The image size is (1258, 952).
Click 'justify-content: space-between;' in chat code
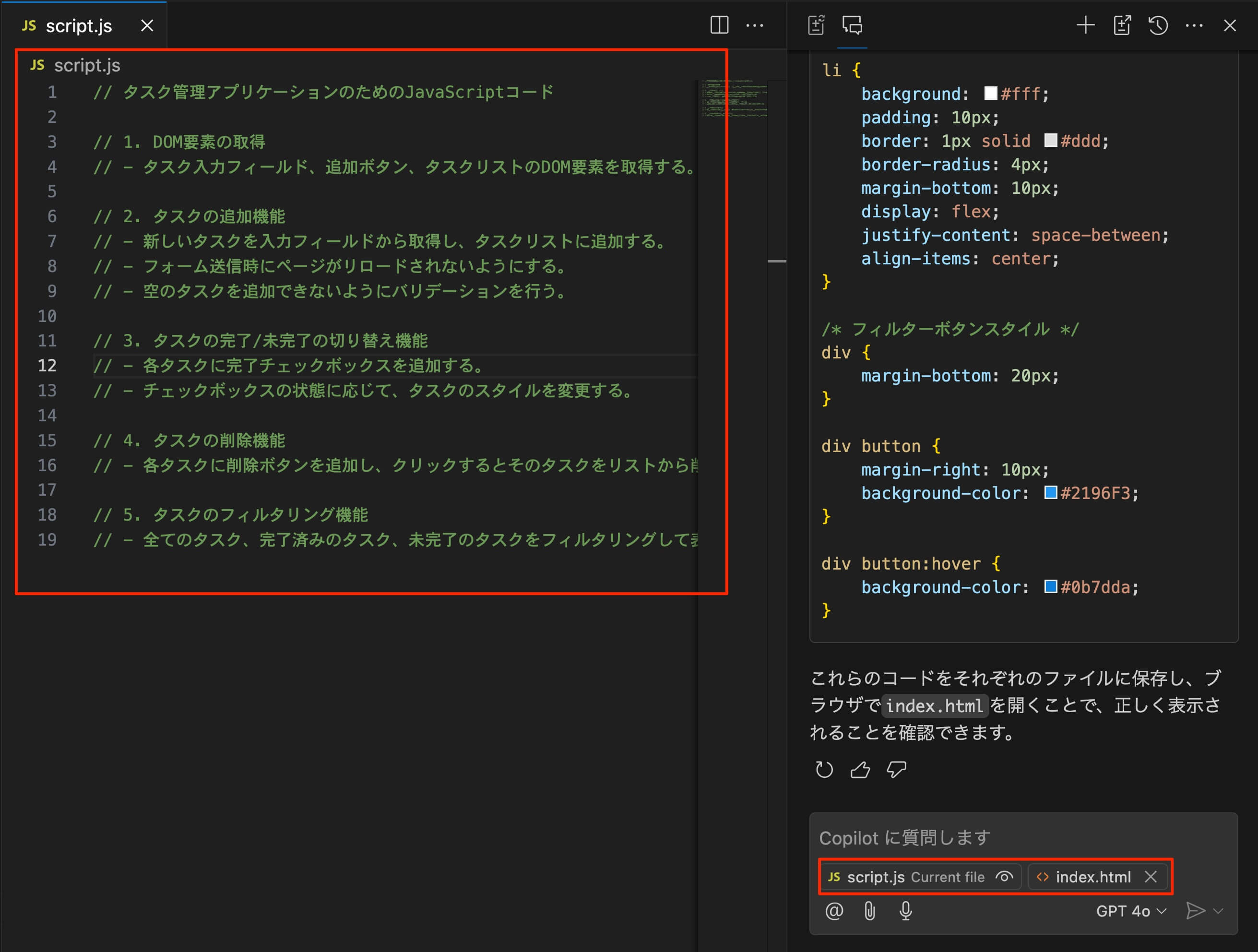coord(1015,235)
